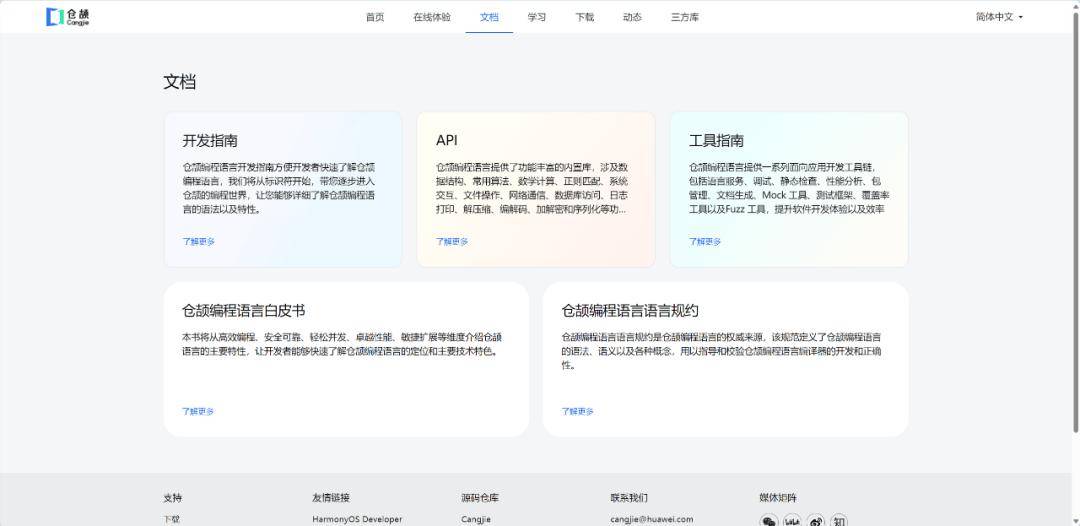Click the 文档 page heading
The height and width of the screenshot is (526, 1080).
click(180, 83)
